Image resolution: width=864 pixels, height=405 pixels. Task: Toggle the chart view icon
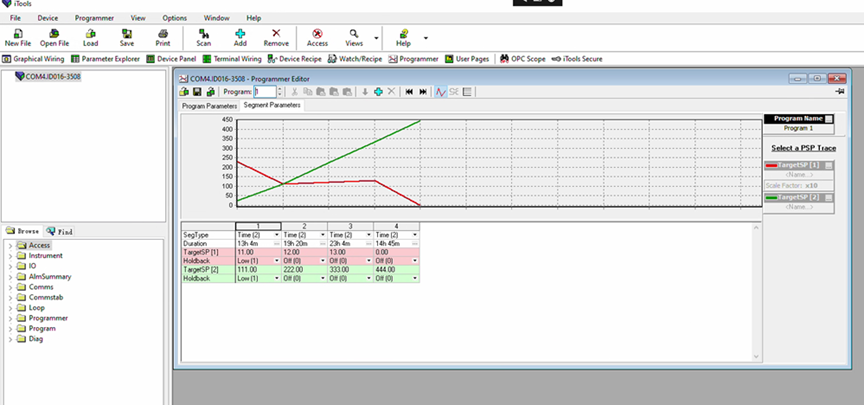[x=440, y=92]
